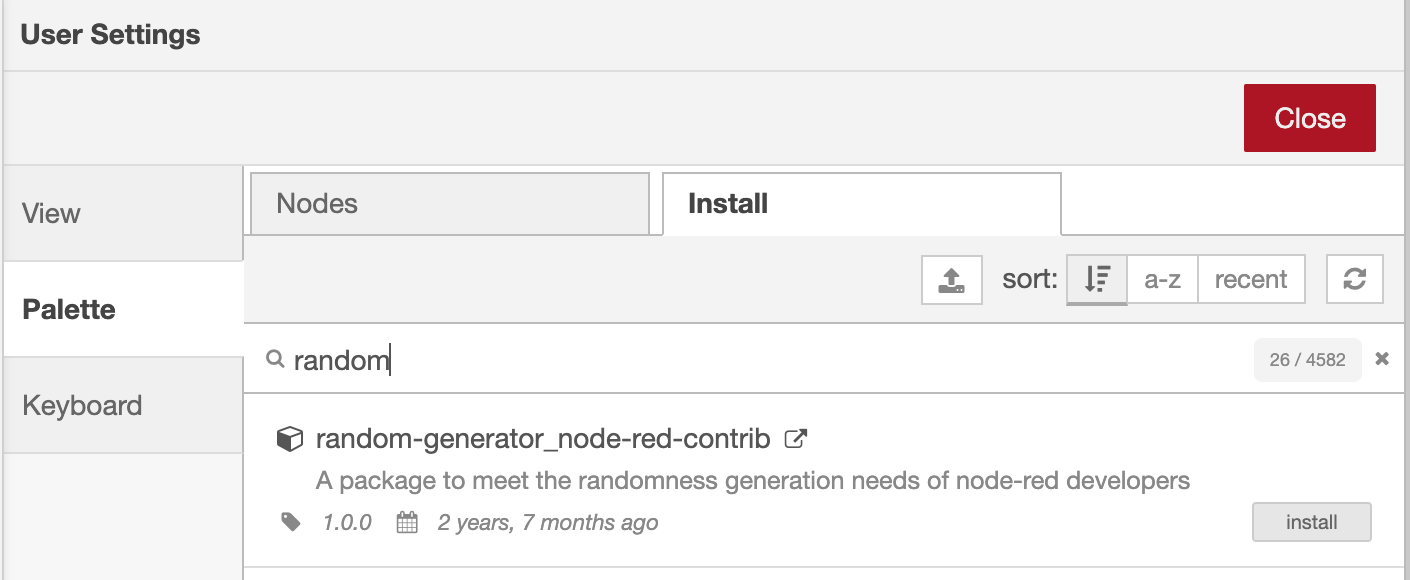The image size is (1410, 580).
Task: Open the View settings section
Action: 122,214
